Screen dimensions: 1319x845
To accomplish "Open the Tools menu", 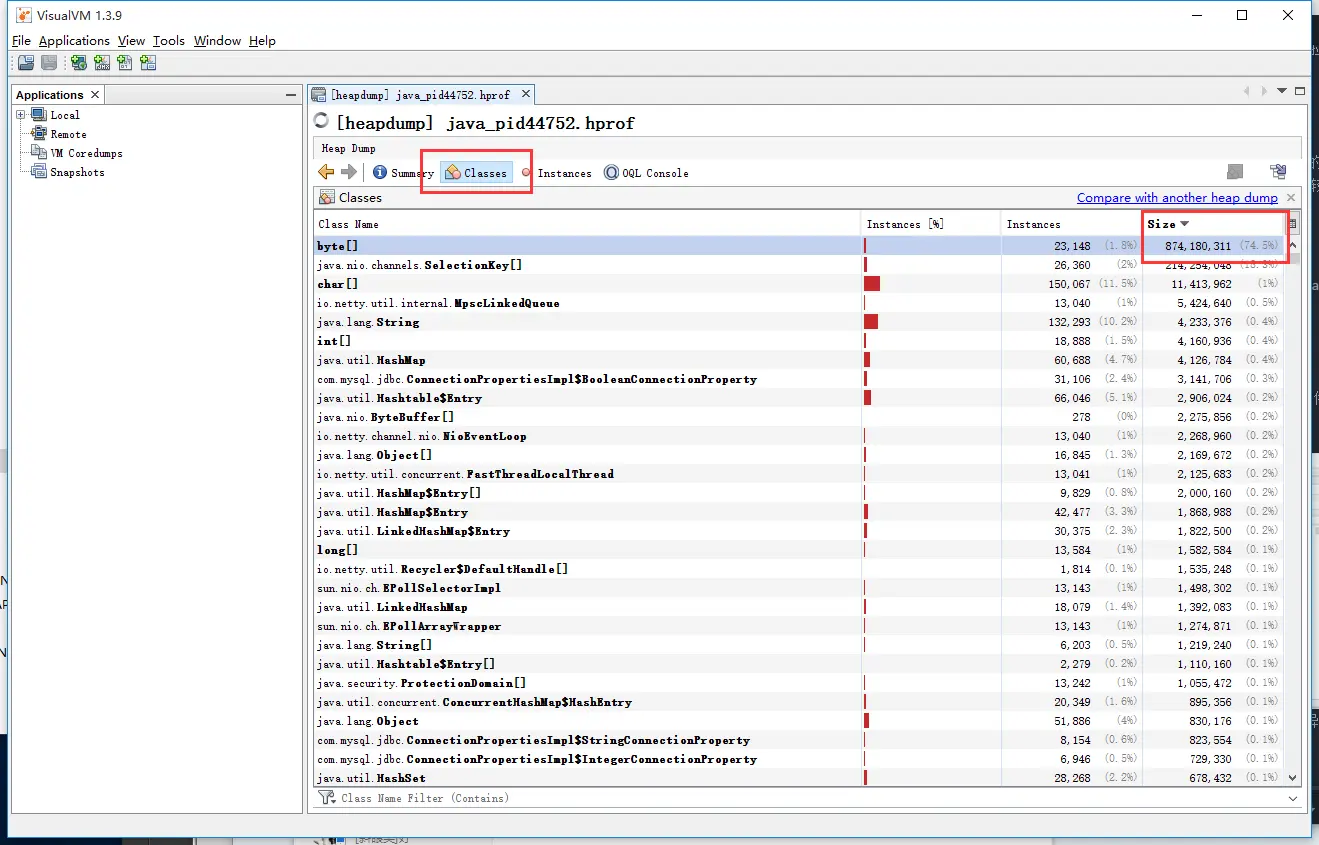I will tap(169, 41).
